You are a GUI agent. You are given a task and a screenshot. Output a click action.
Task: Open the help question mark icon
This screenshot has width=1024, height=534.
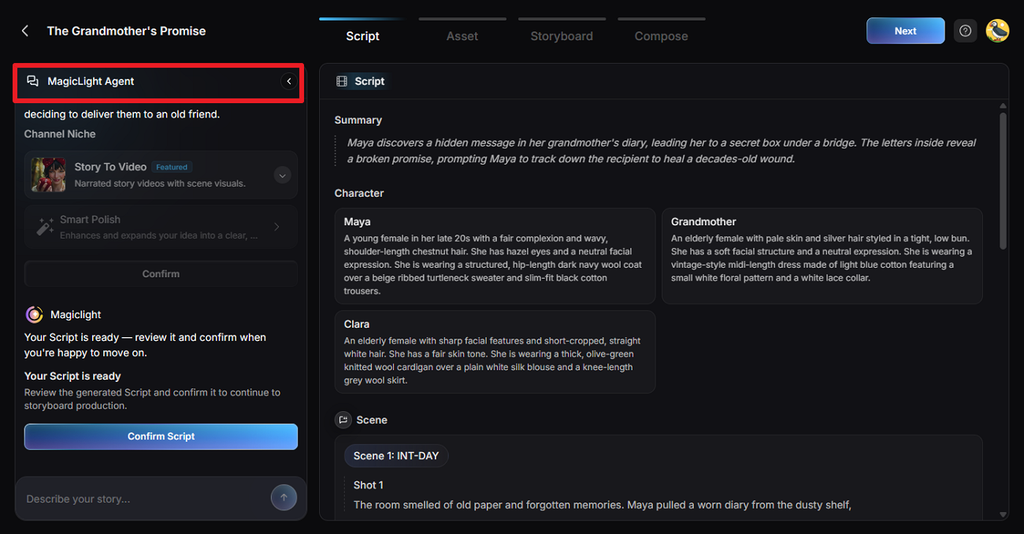[965, 31]
